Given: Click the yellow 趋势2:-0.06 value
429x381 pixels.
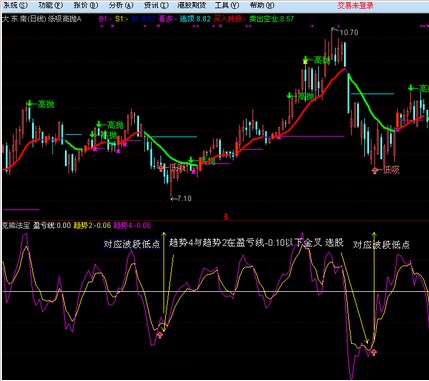Looking at the screenshot, I should point(92,225).
